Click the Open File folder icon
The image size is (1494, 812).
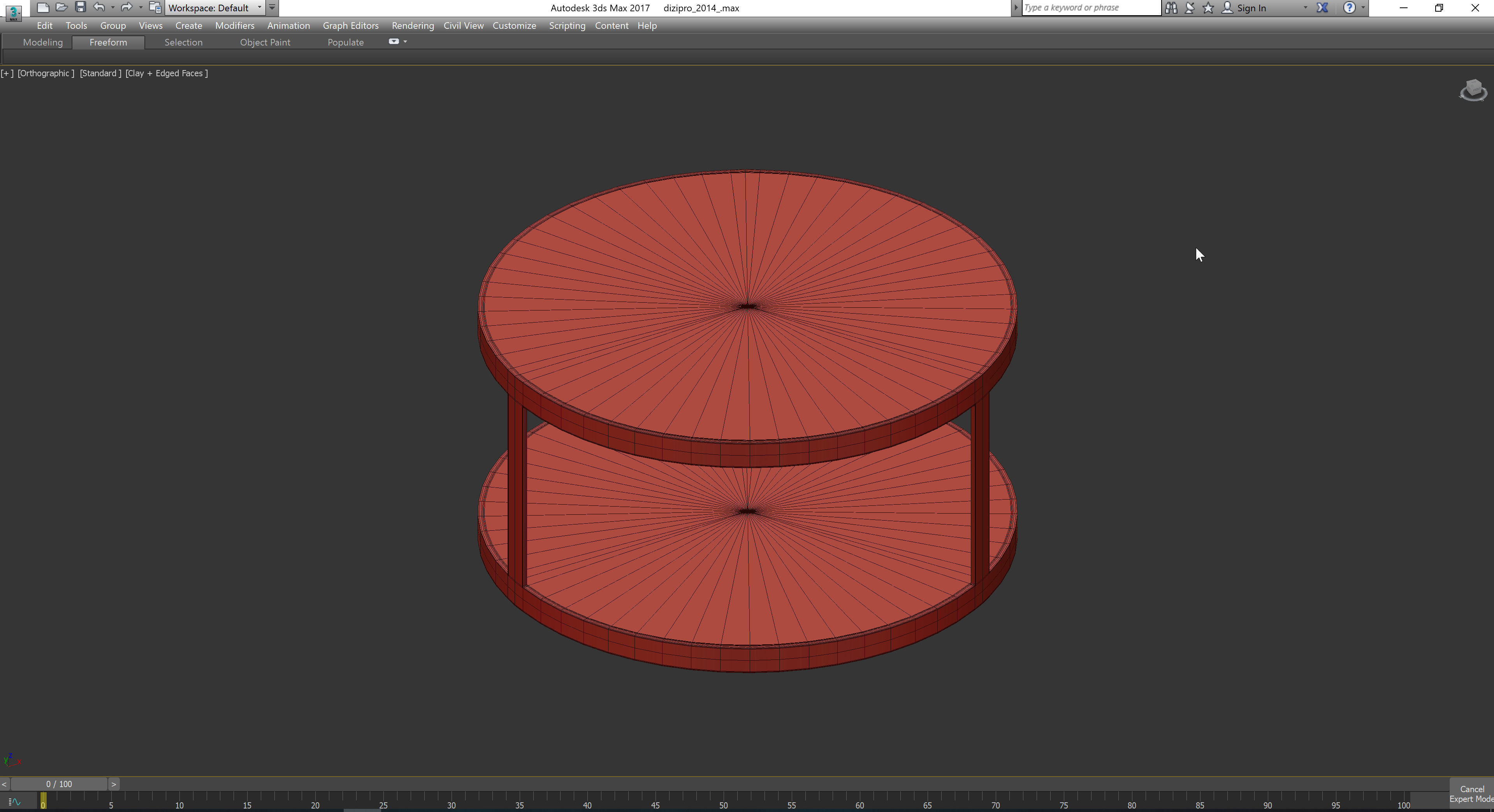[61, 7]
